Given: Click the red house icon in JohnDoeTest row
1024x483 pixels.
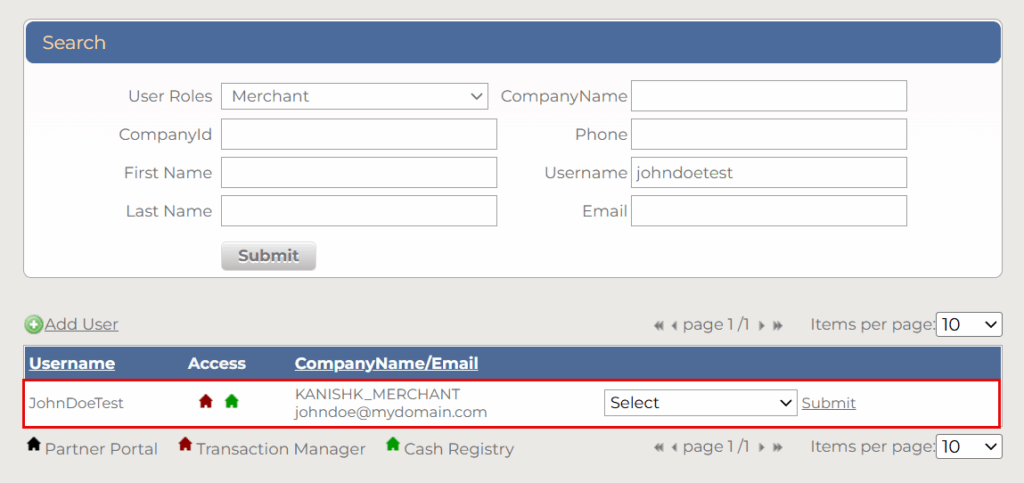Looking at the screenshot, I should tap(206, 401).
